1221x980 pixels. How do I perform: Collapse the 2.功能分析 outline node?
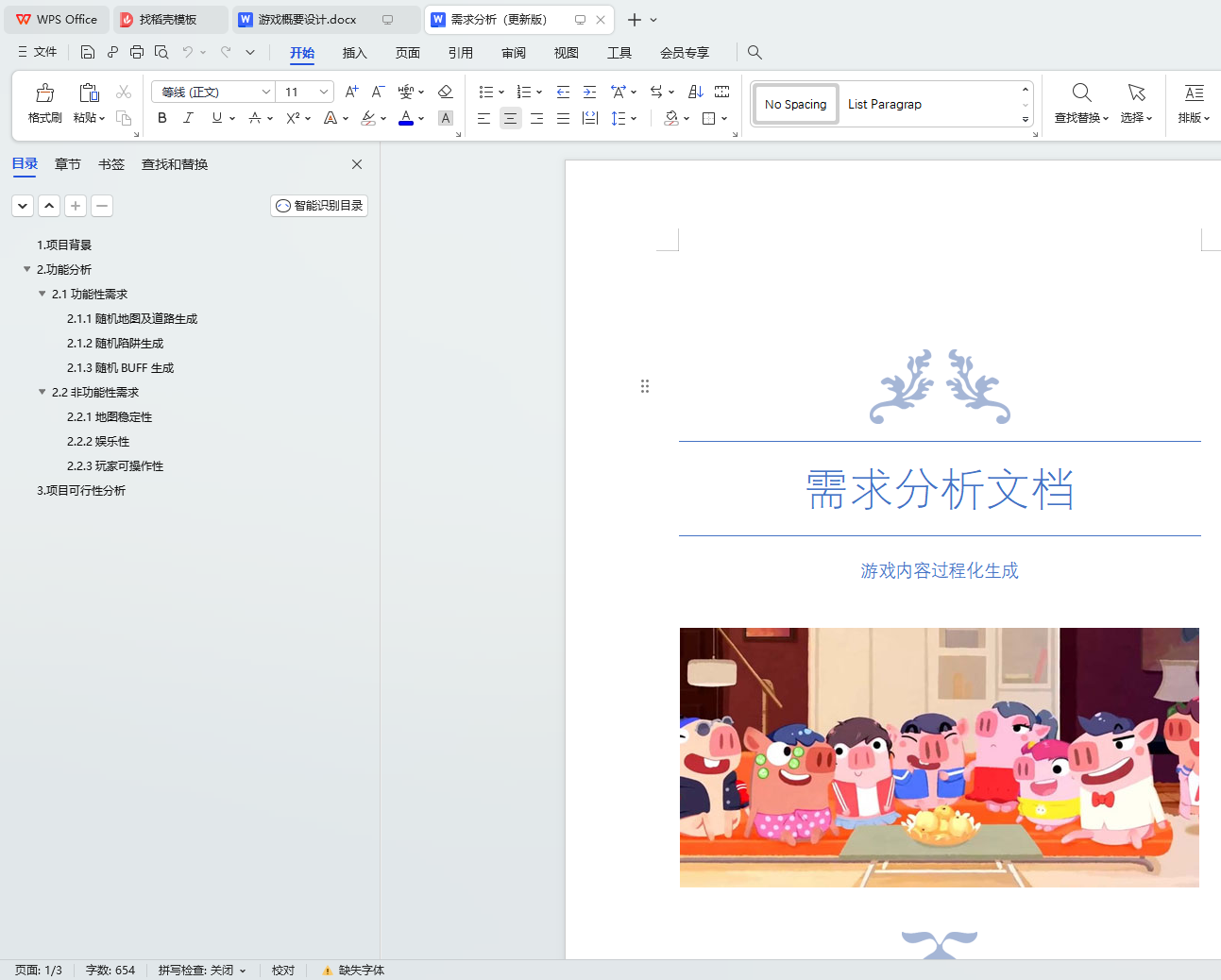pos(26,269)
